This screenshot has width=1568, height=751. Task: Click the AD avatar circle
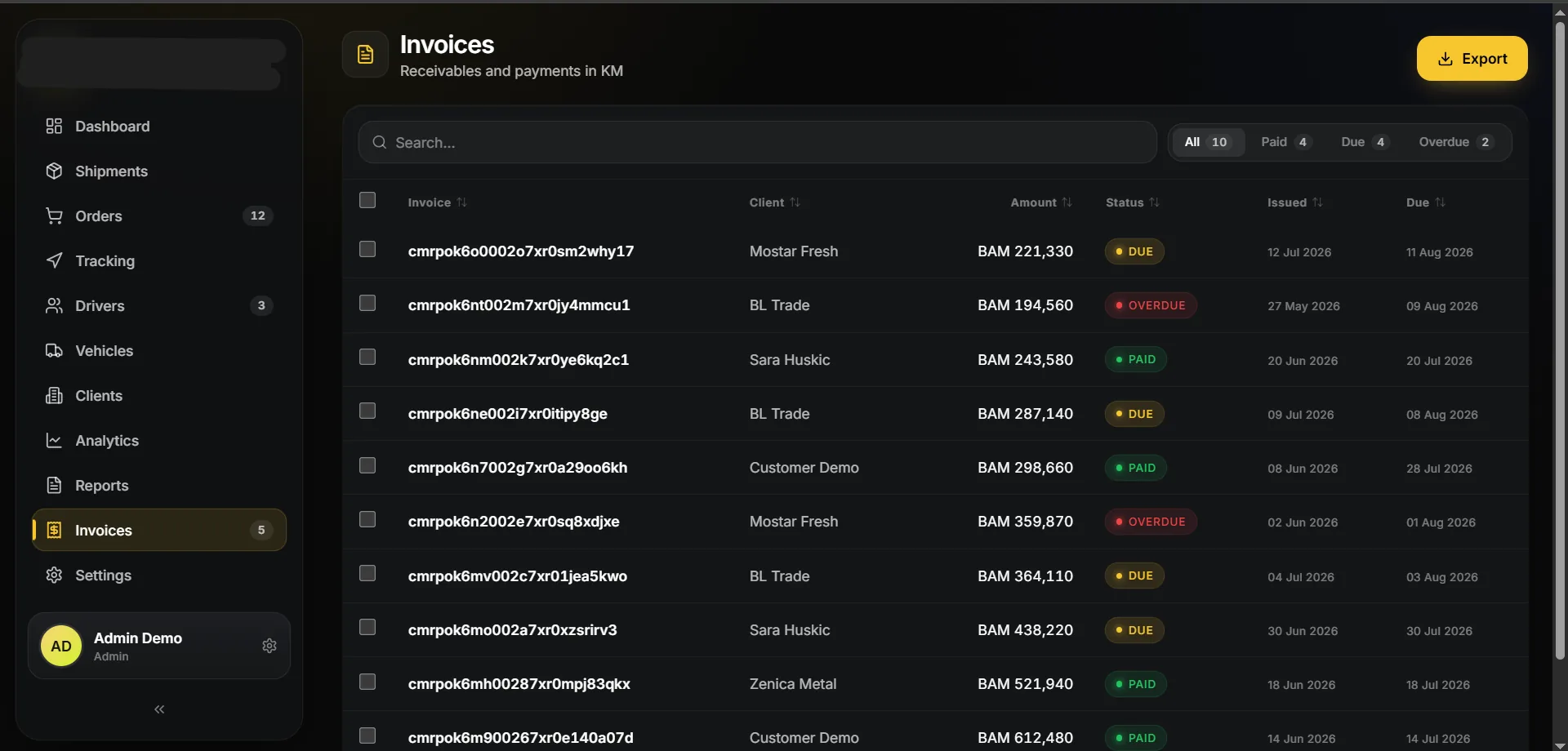[61, 646]
